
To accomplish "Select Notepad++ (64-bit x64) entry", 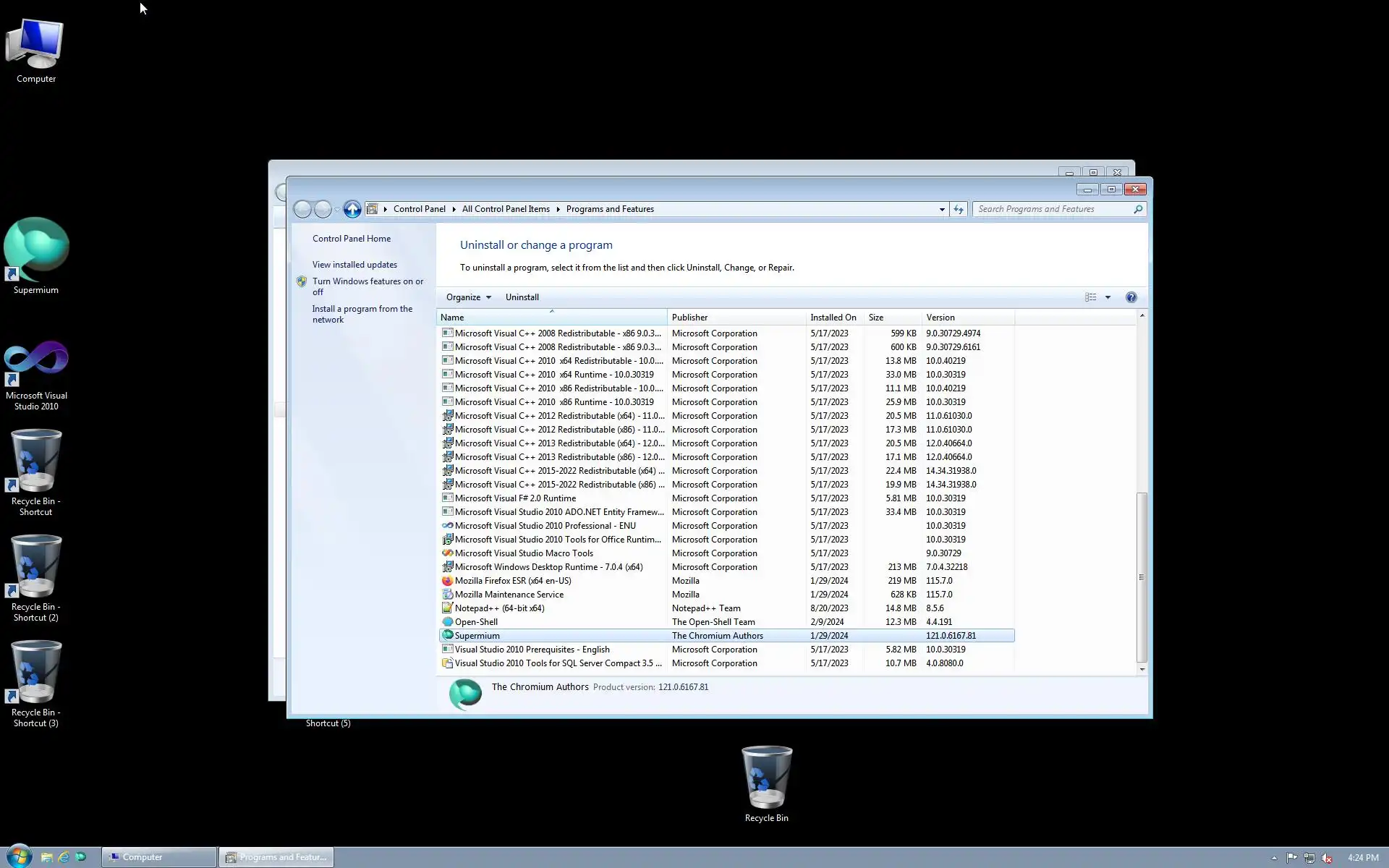I will [x=499, y=608].
